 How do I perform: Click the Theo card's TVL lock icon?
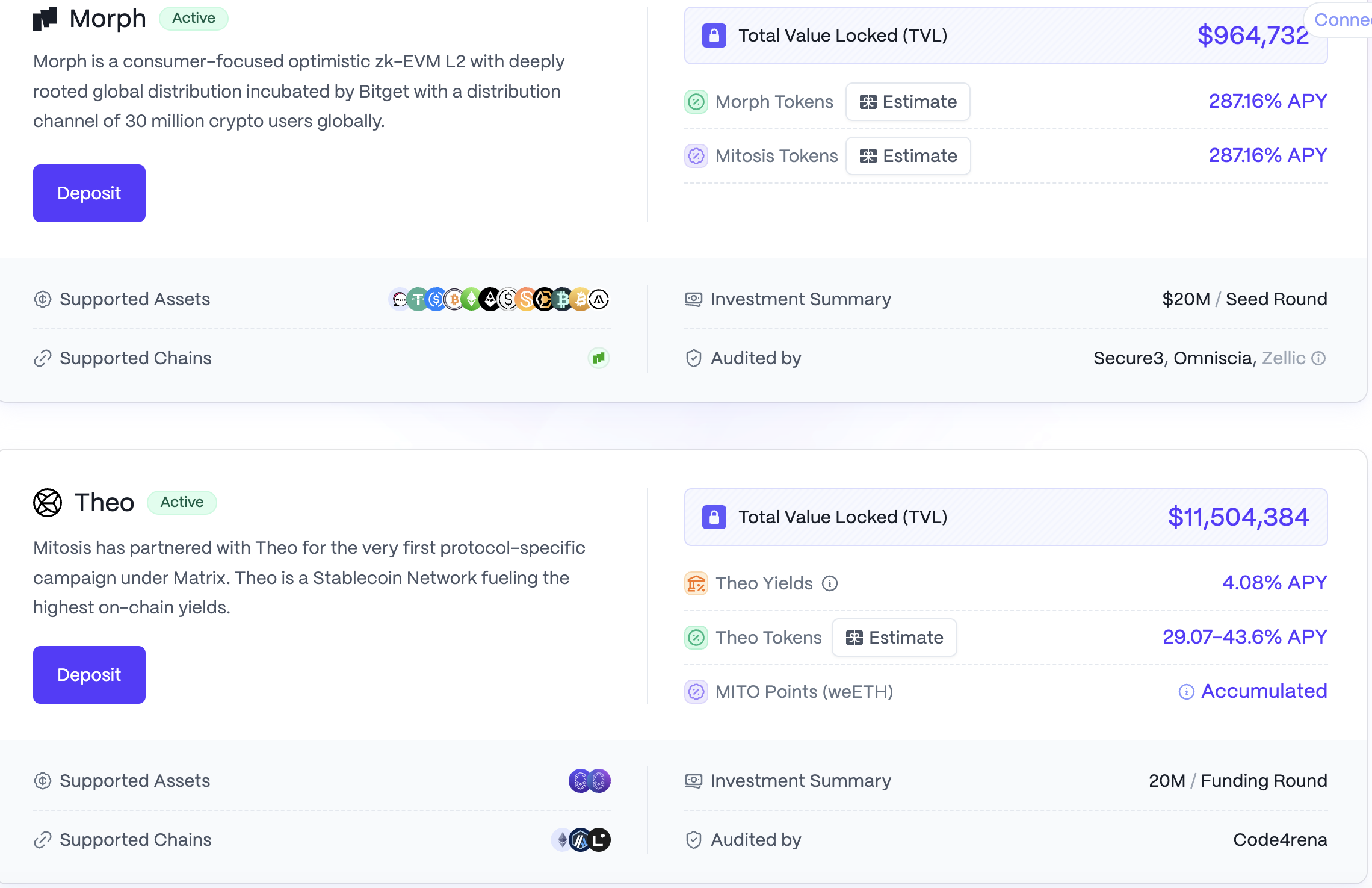click(714, 517)
